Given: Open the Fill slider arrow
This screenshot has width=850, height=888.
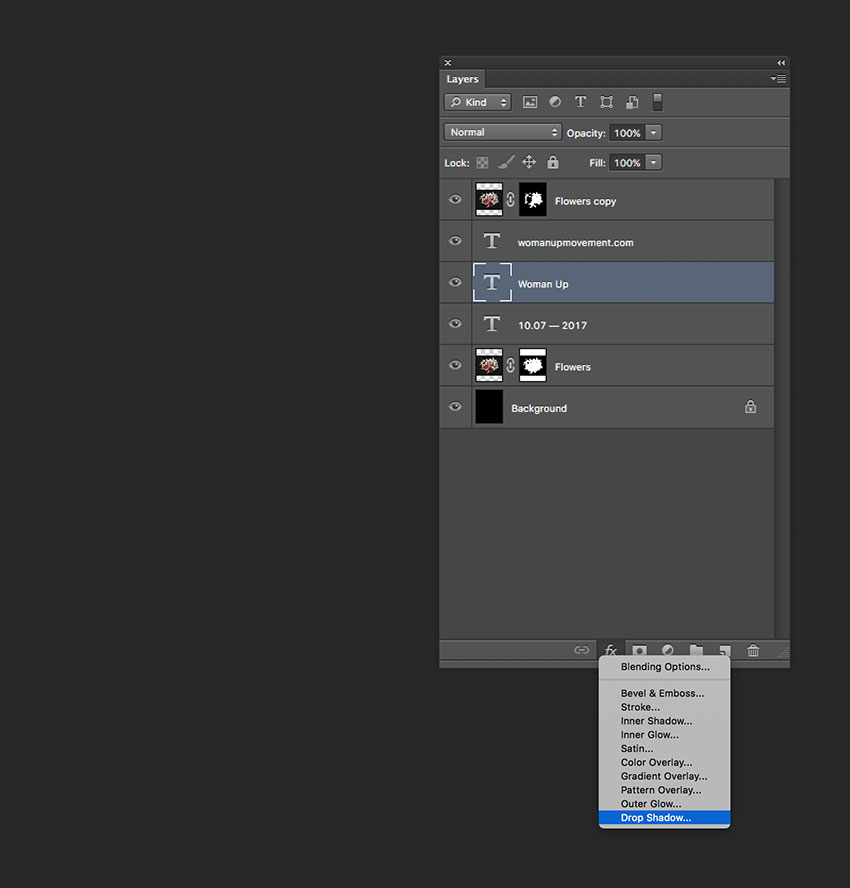Looking at the screenshot, I should pos(653,163).
